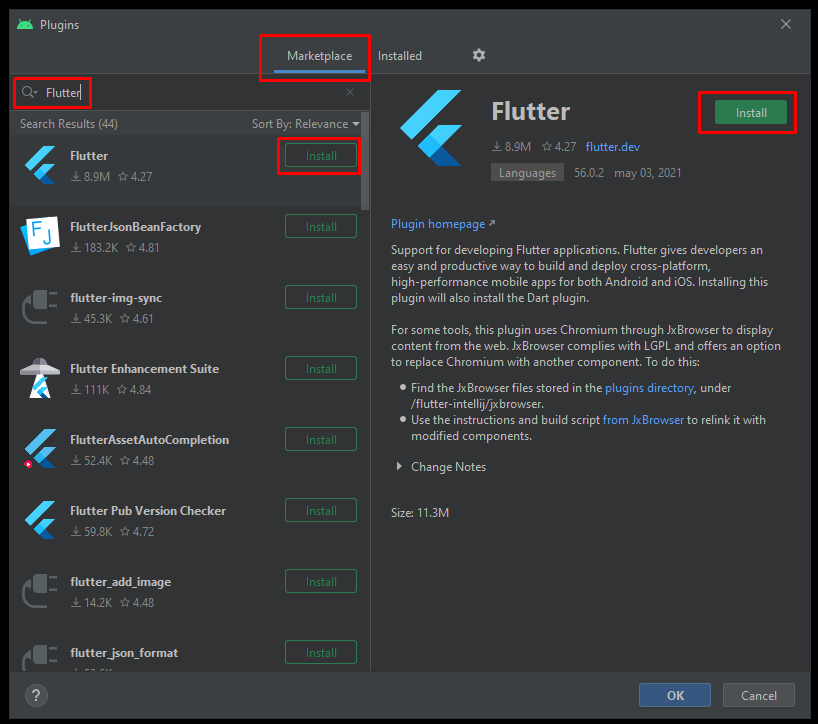
Task: Click the Flutter Pub Version Checker icon
Action: pos(40,520)
